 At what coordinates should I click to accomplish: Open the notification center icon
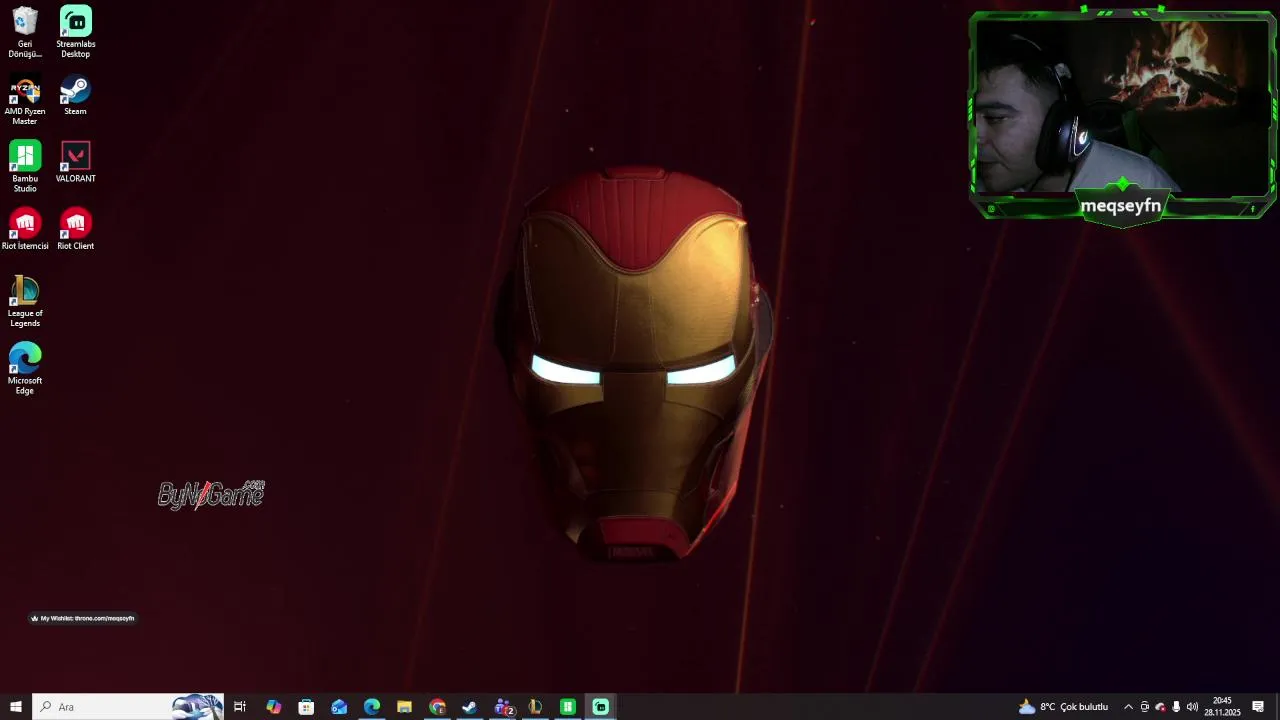[x=1258, y=707]
